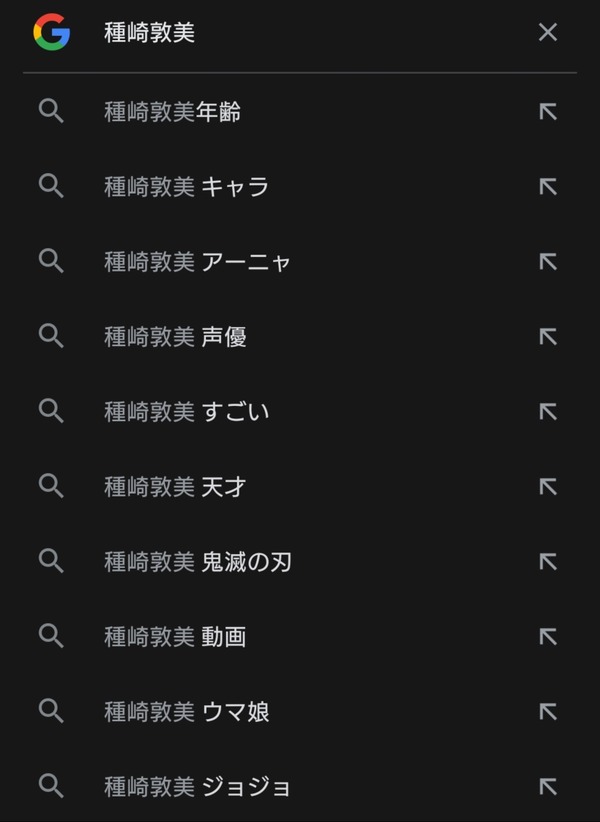This screenshot has height=822, width=600.
Task: Tap arrow icon next to 種崎敦美 声優
Action: click(x=548, y=337)
